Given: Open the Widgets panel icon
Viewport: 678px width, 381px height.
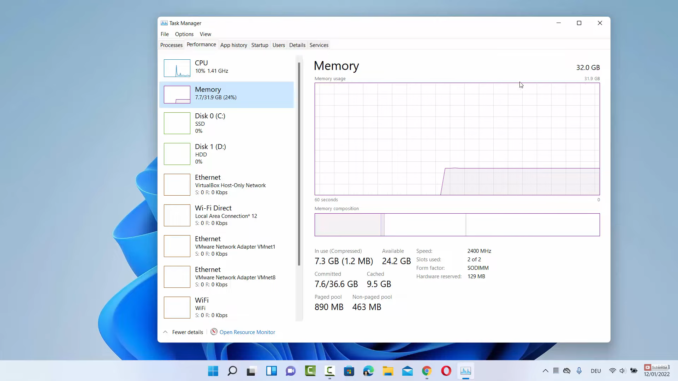Looking at the screenshot, I should pos(272,371).
